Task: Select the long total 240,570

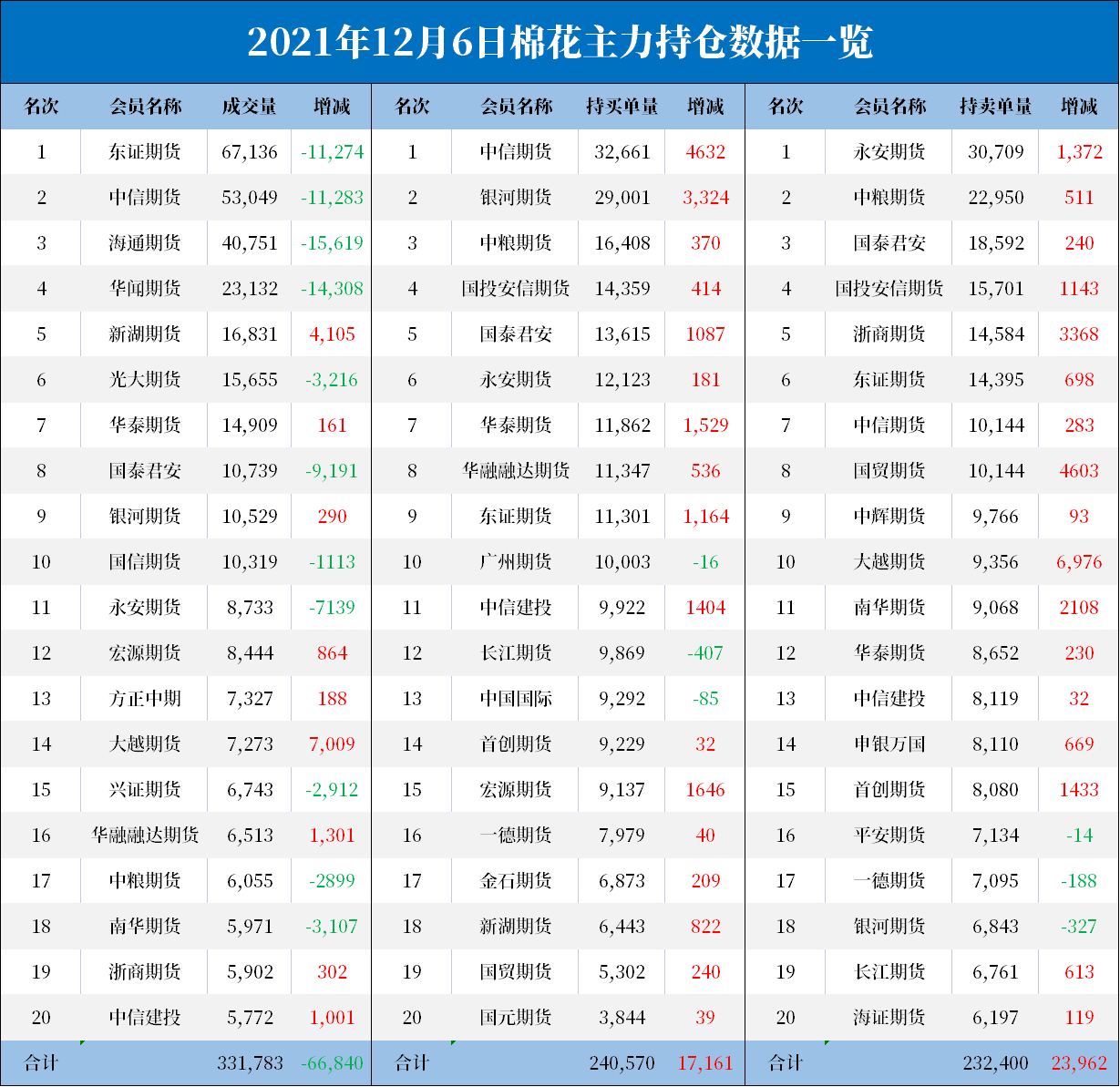Action: click(x=622, y=1063)
